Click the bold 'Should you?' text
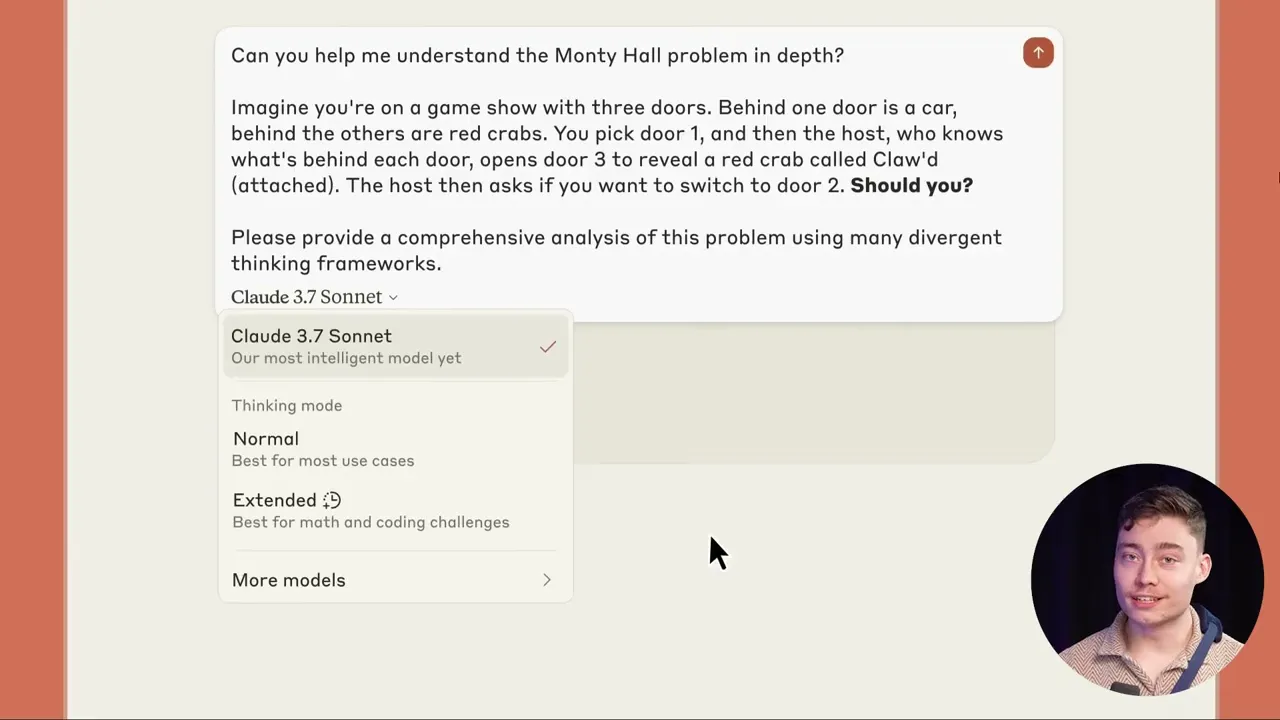 pyautogui.click(x=911, y=185)
